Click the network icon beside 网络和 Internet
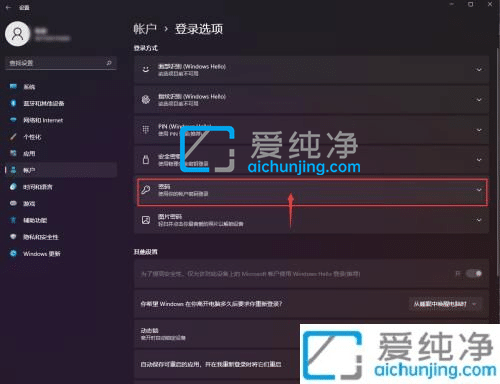The height and width of the screenshot is (384, 500). click(x=13, y=120)
